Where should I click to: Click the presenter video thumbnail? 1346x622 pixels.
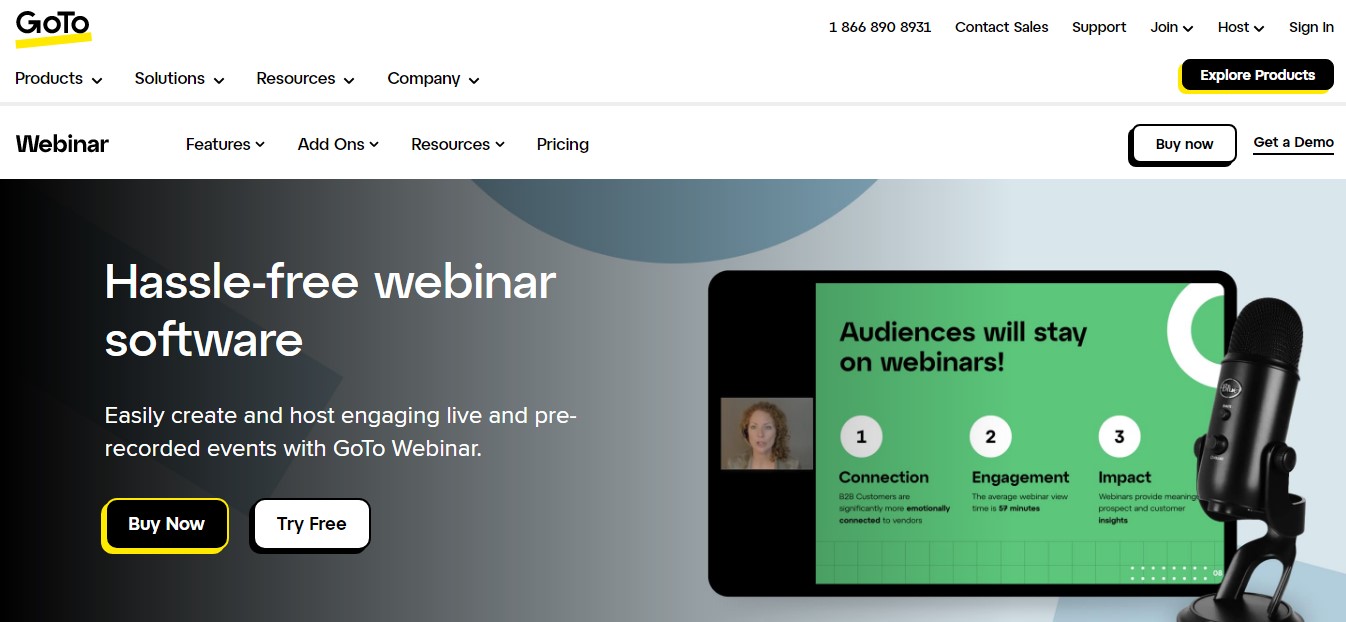(767, 434)
